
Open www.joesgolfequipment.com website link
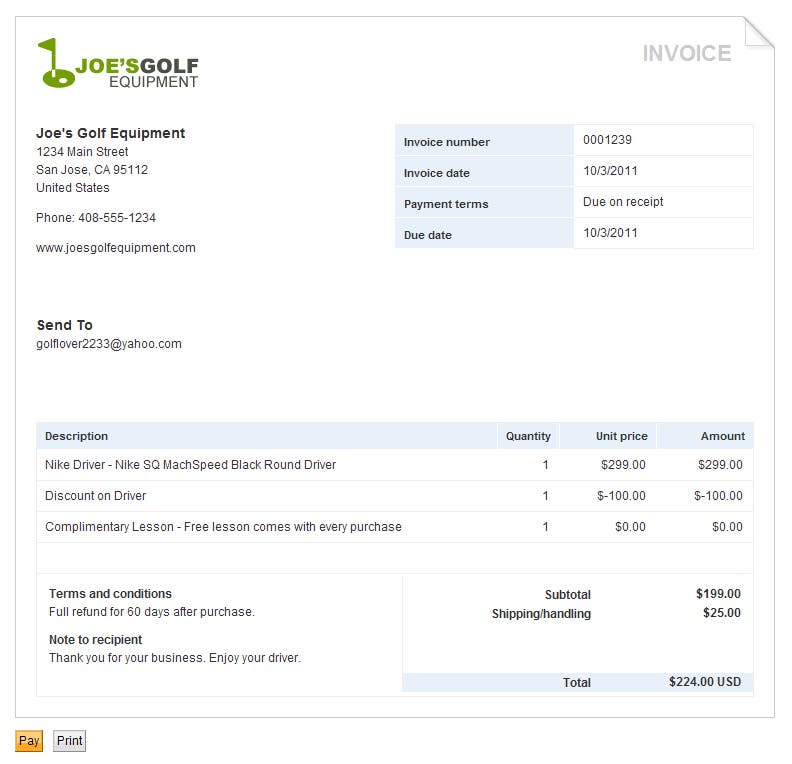pyautogui.click(x=116, y=248)
